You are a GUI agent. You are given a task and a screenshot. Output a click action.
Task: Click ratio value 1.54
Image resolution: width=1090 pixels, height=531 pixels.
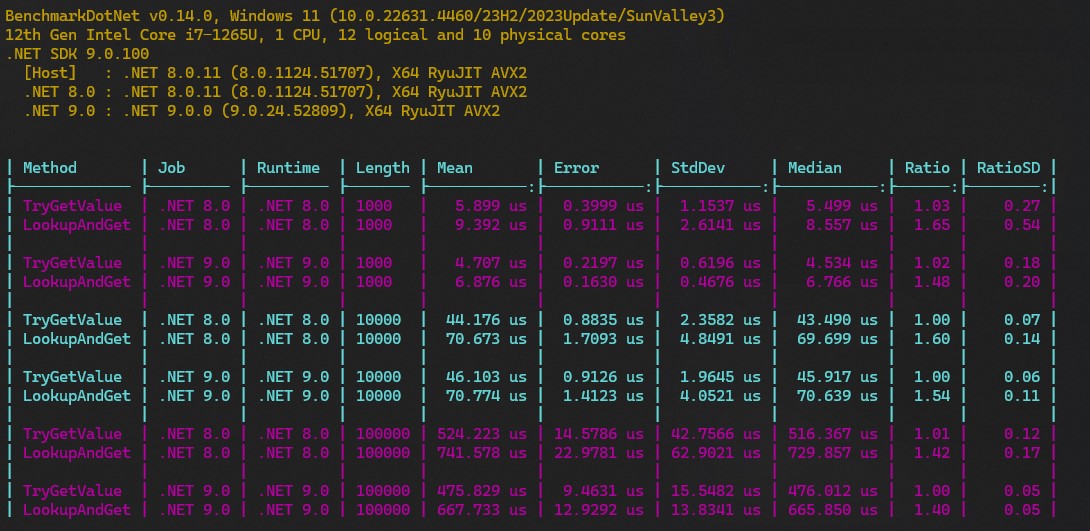click(x=932, y=395)
